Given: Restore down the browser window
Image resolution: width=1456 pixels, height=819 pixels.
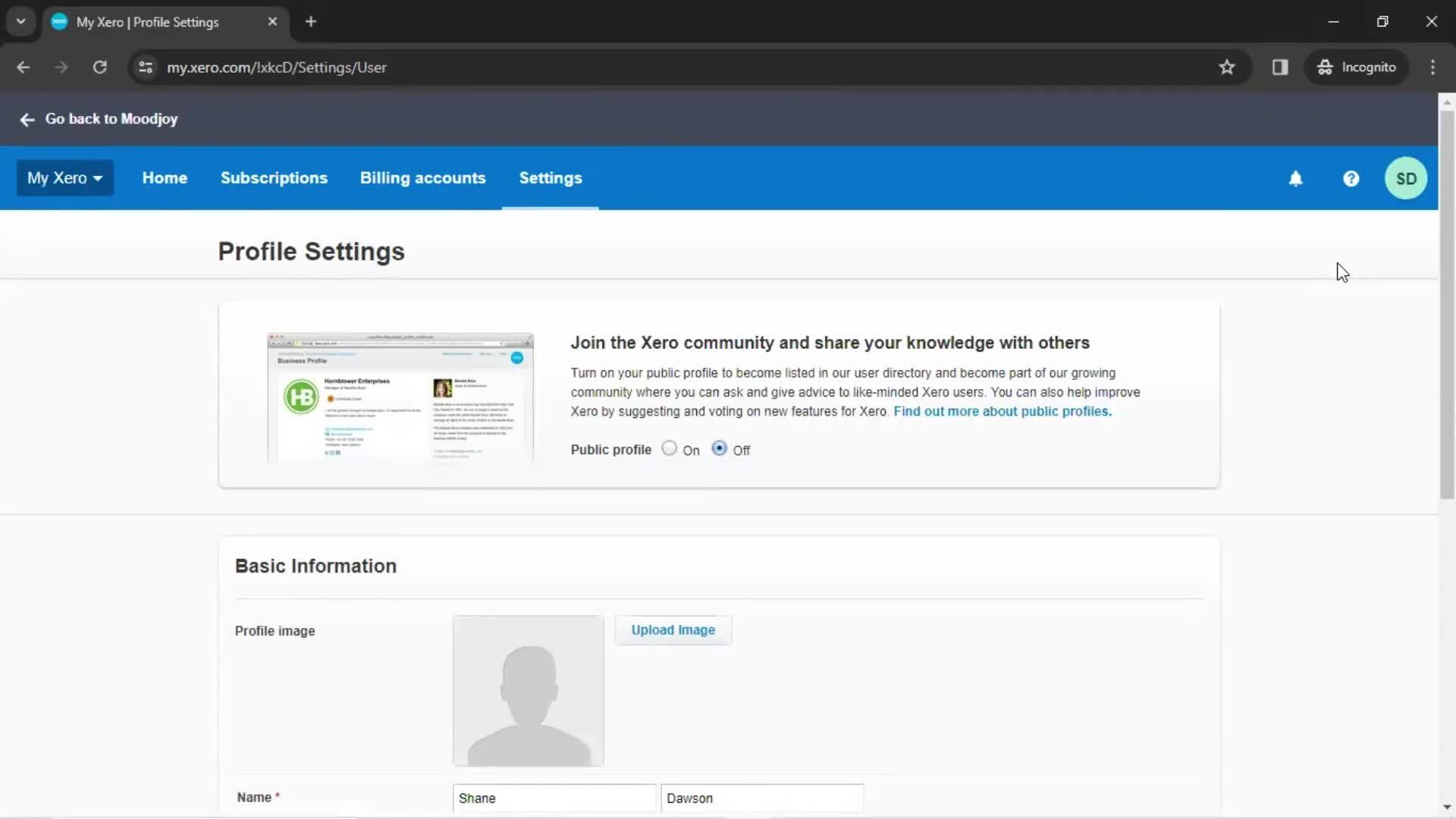Looking at the screenshot, I should [1382, 22].
